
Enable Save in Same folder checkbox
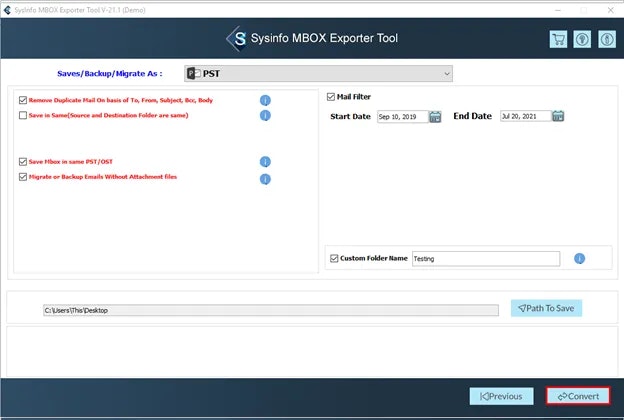tap(23, 115)
